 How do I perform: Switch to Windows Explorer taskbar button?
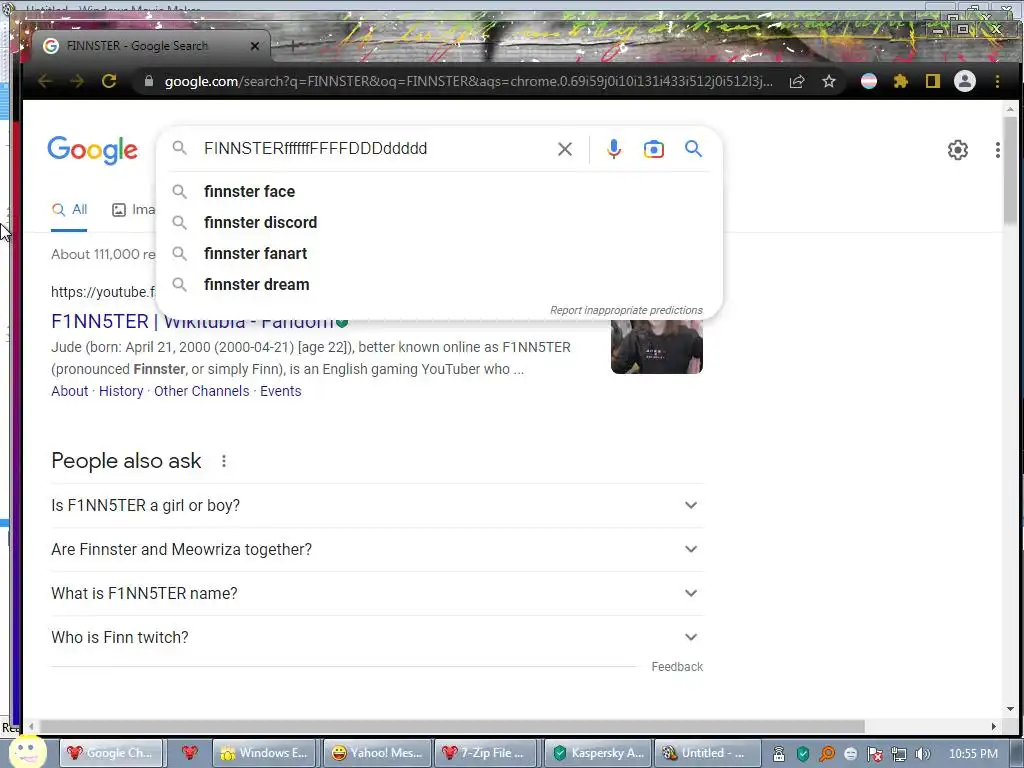pyautogui.click(x=264, y=753)
